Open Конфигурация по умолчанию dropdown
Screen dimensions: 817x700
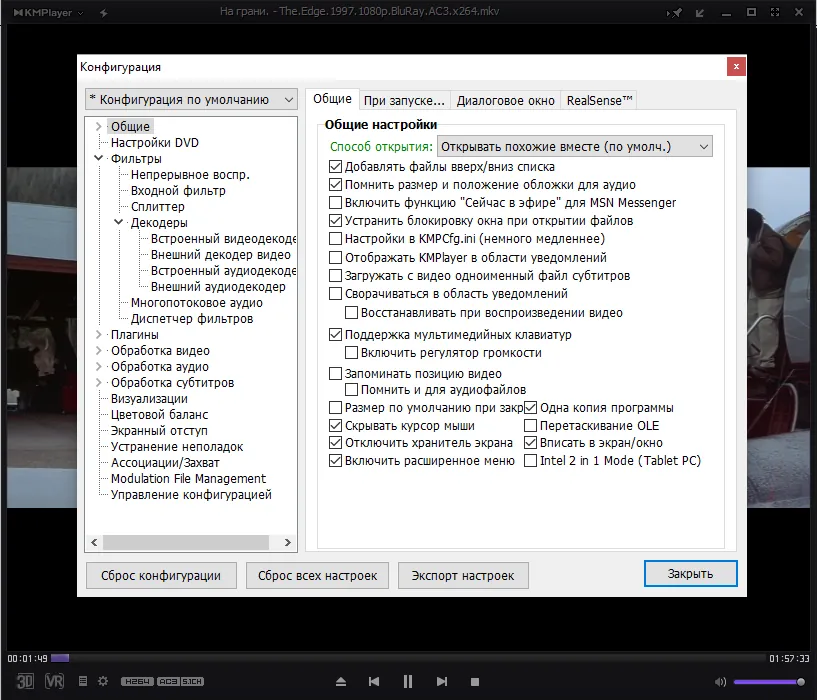coord(191,100)
